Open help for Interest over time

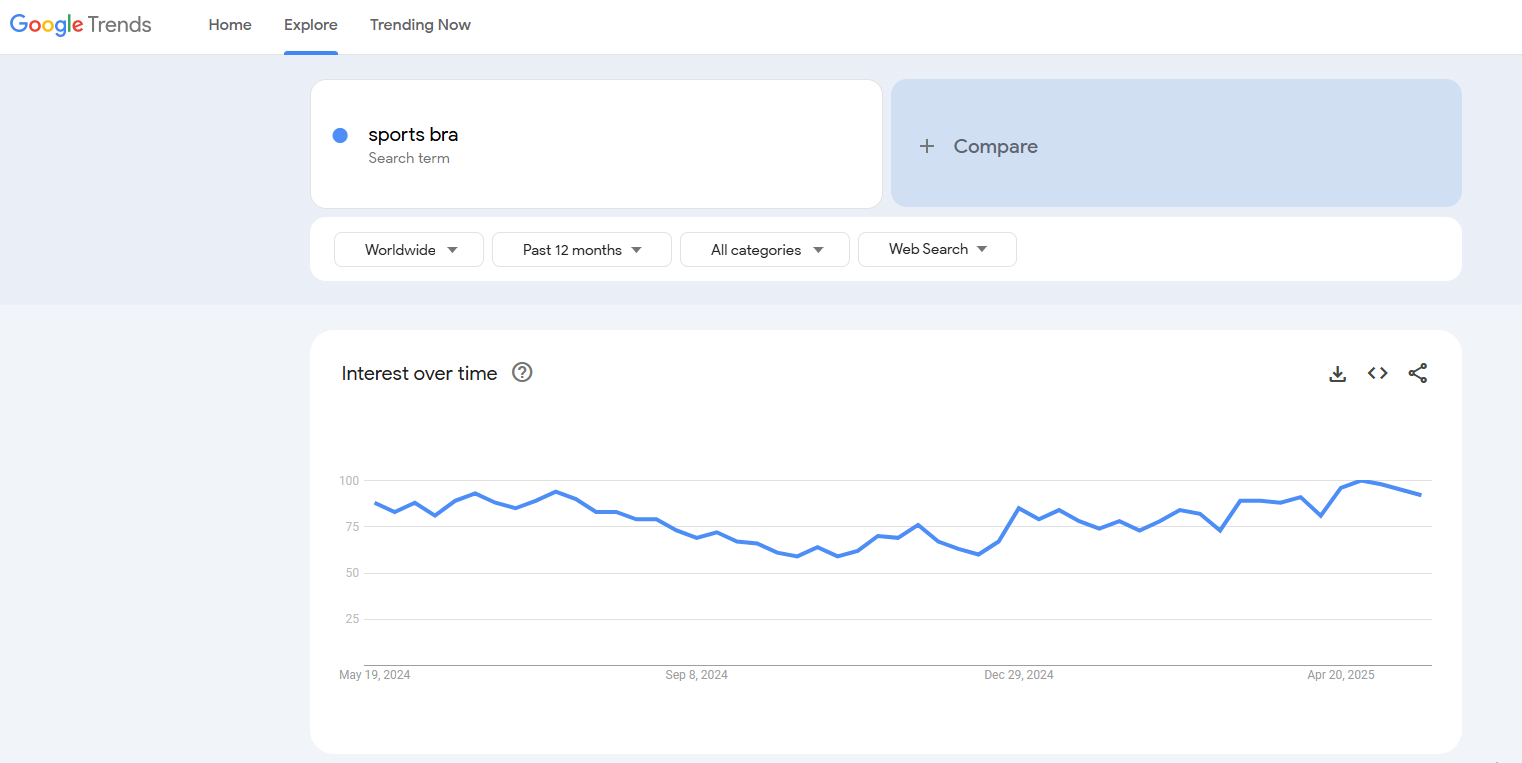point(522,372)
